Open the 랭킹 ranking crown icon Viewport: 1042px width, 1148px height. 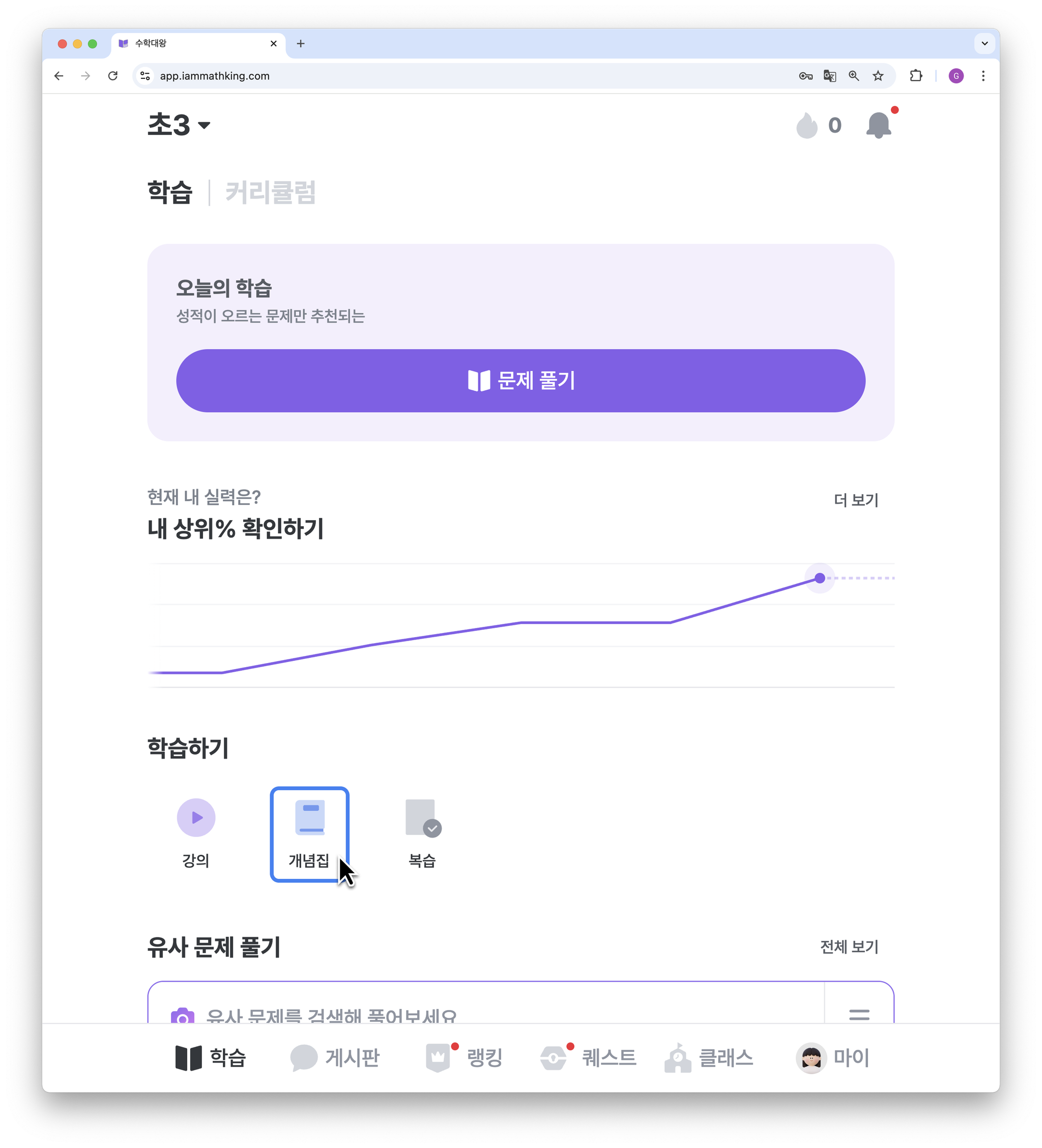pyautogui.click(x=438, y=1057)
